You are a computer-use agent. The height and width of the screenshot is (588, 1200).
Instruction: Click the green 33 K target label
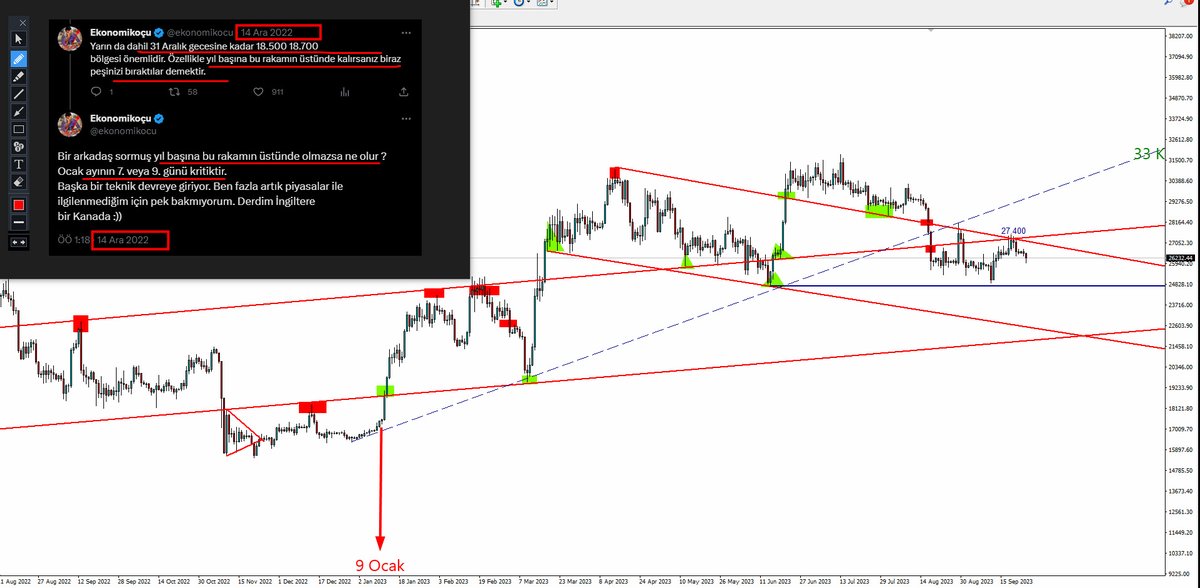point(1150,154)
